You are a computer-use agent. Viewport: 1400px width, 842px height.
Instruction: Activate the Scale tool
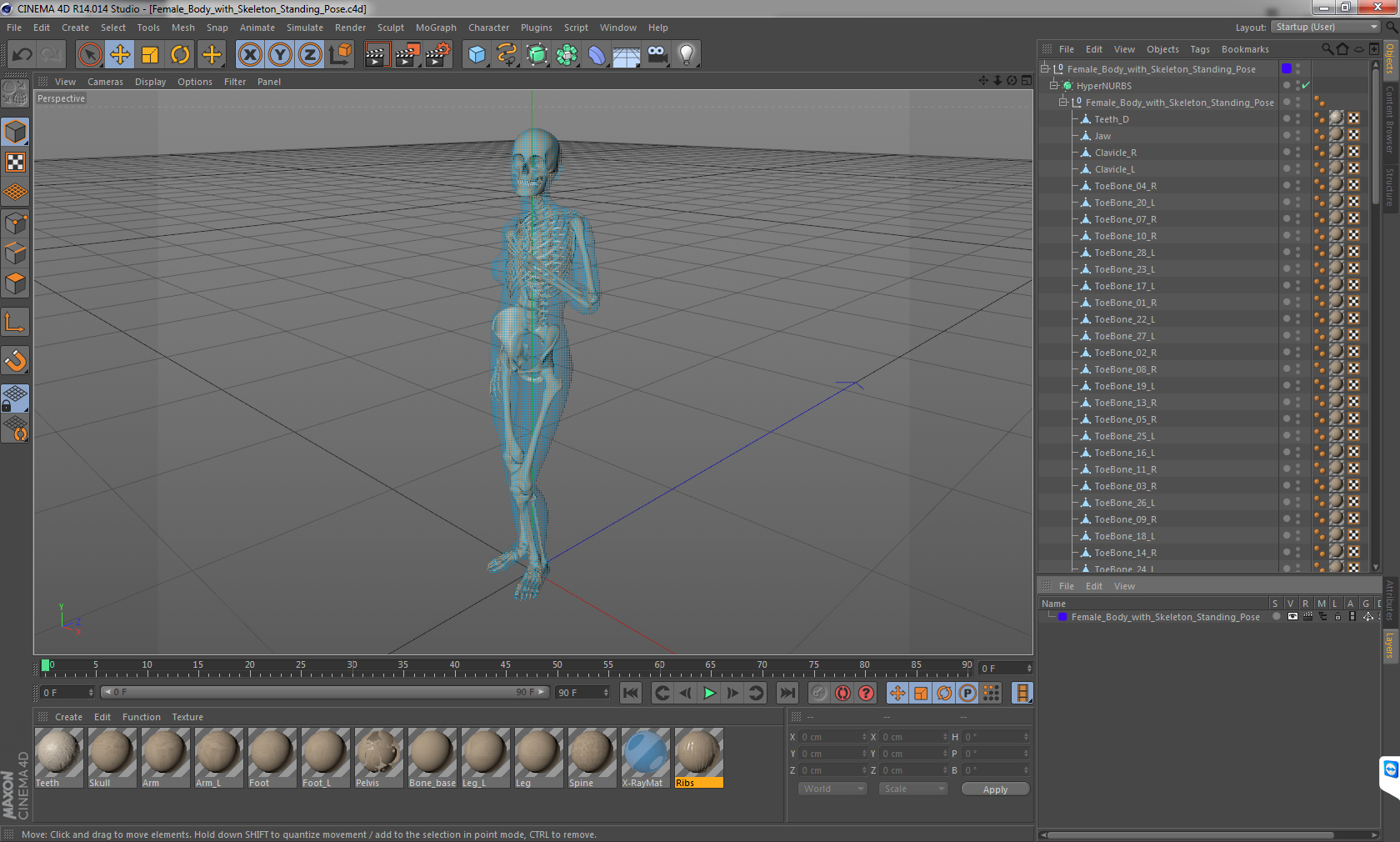pyautogui.click(x=150, y=55)
